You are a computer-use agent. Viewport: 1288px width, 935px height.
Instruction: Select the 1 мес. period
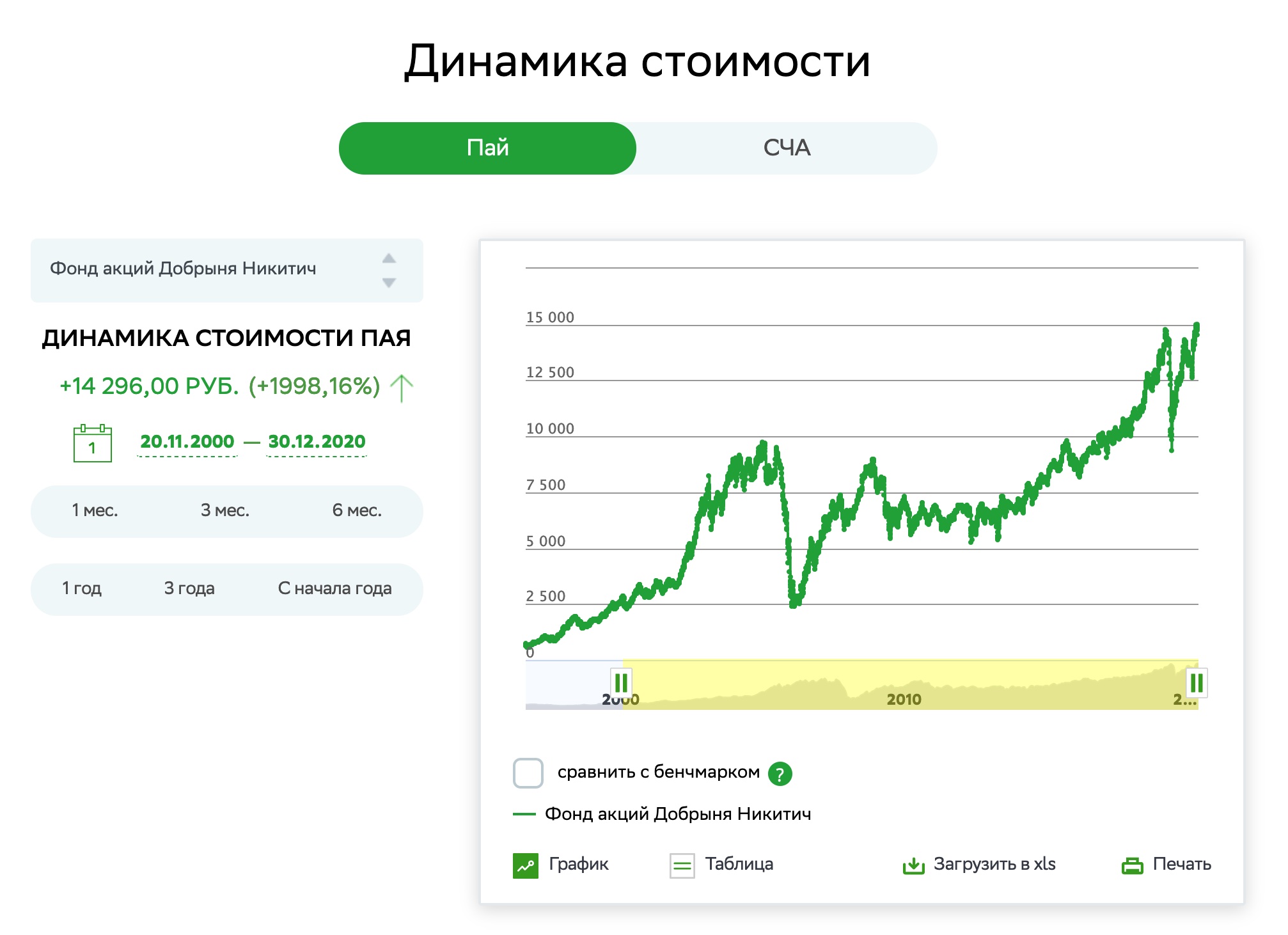pyautogui.click(x=95, y=511)
